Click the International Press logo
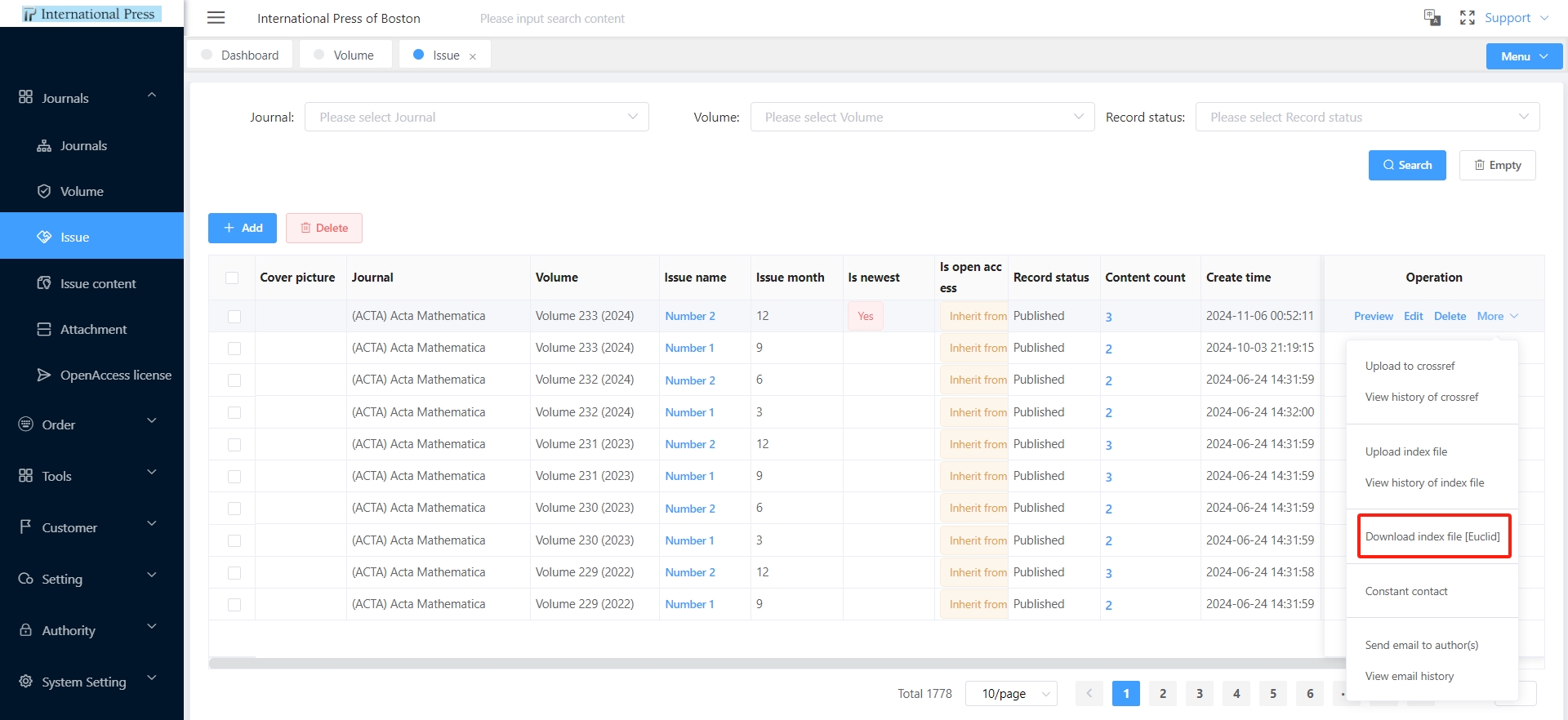This screenshot has height=720, width=1568. click(91, 14)
